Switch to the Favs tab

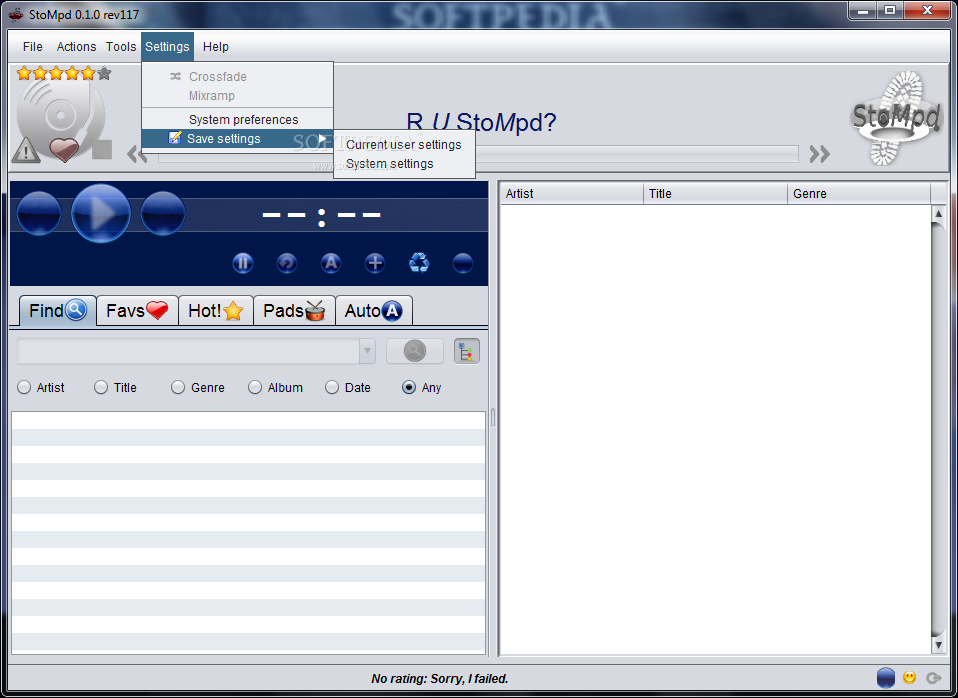[x=137, y=310]
